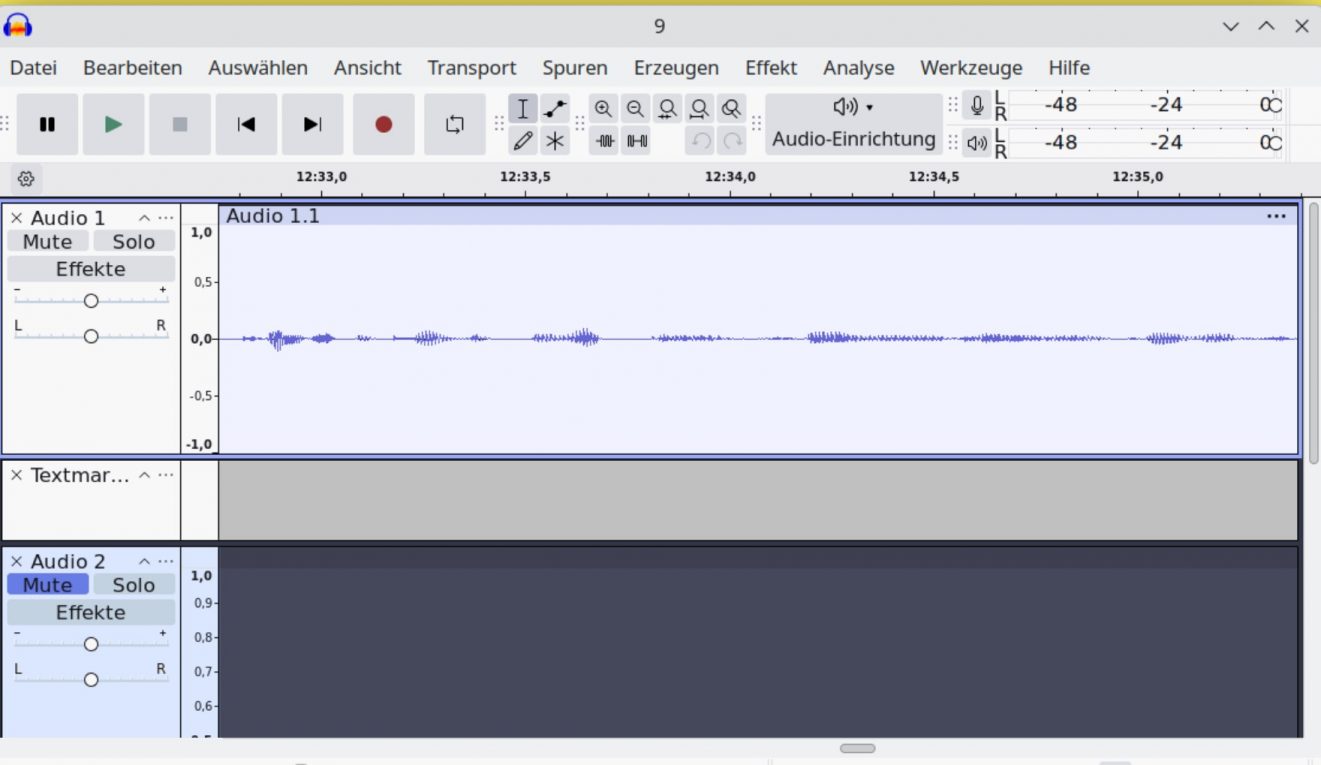Image resolution: width=1321 pixels, height=765 pixels.
Task: Click the microphone record meter icon
Action: [977, 106]
